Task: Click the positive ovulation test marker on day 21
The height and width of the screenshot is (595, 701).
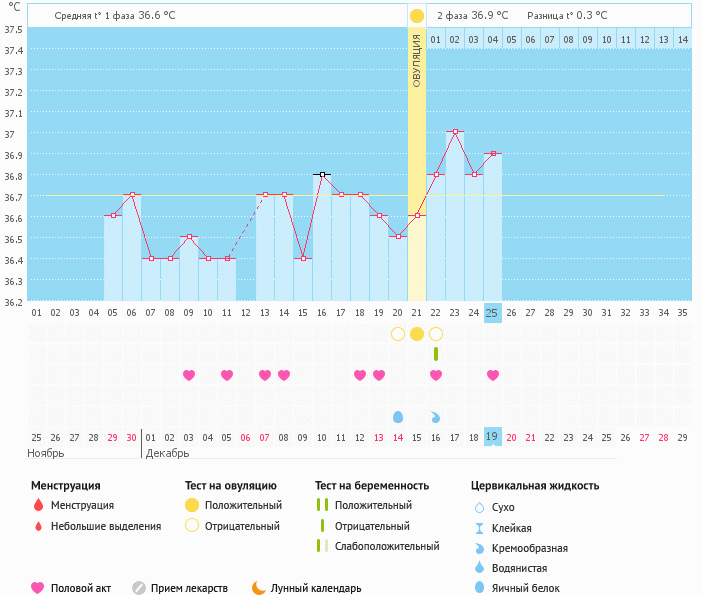Action: [x=417, y=334]
